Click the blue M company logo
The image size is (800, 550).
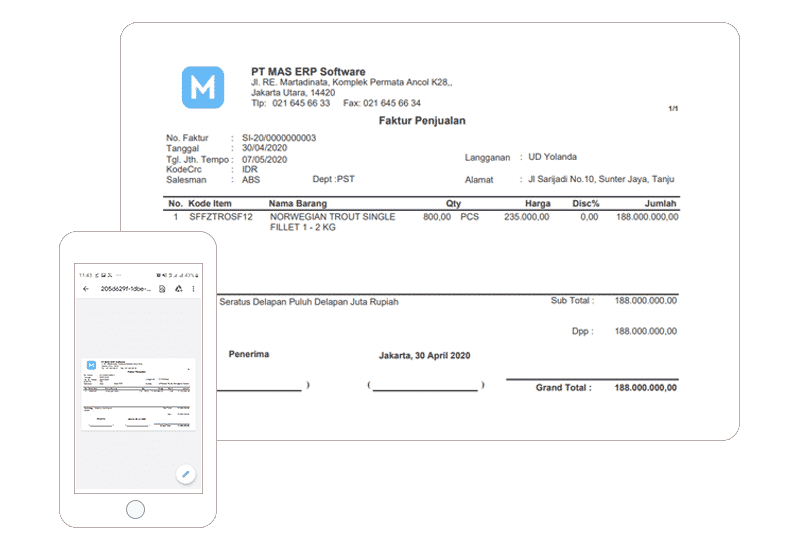[203, 87]
